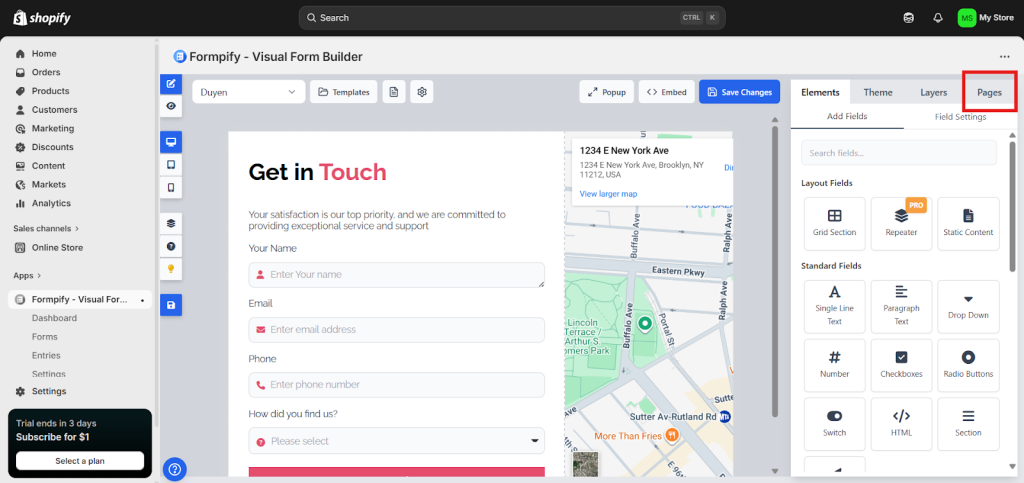Screen dimensions: 1024x483
Task: Switch to desktop preview device icon
Action: pos(171,142)
